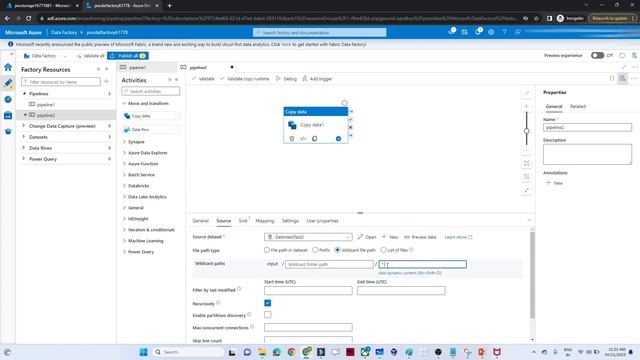Switch to the Mapping tab
Image resolution: width=640 pixels, height=360 pixels.
(264, 221)
